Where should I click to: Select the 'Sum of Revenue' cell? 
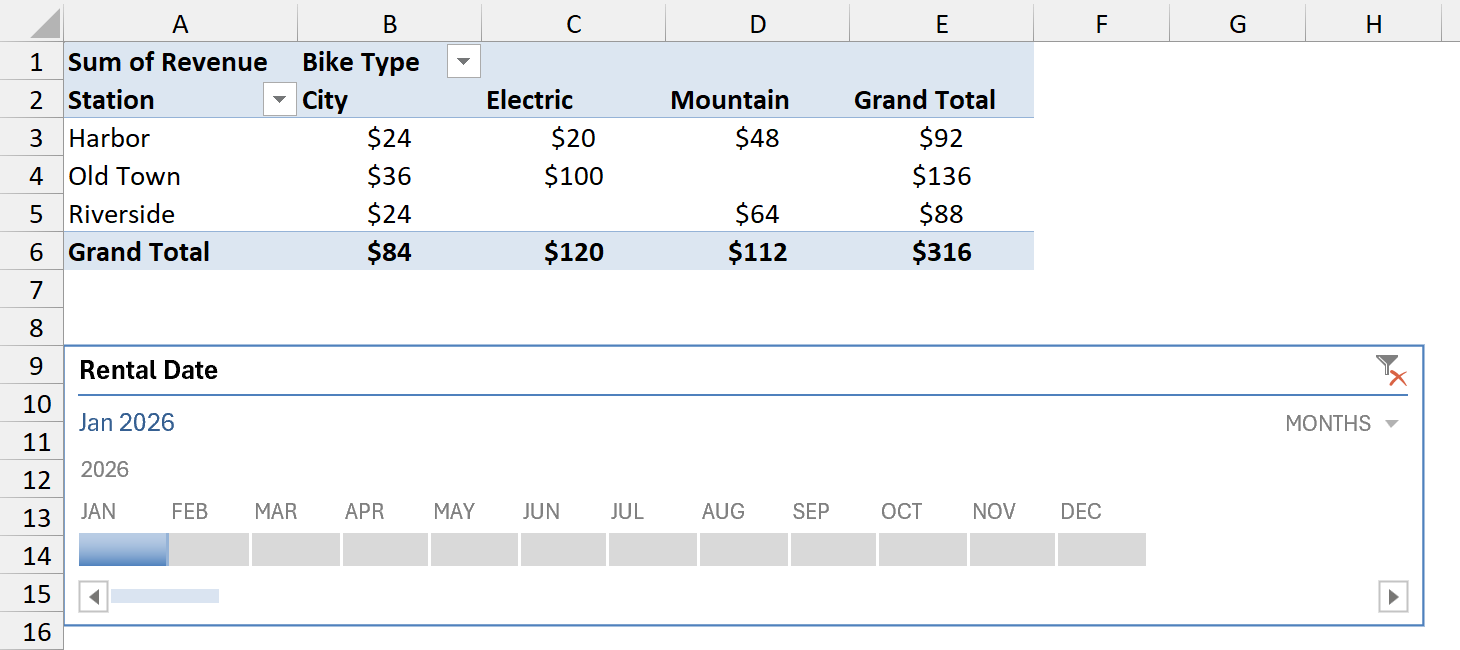click(x=180, y=62)
